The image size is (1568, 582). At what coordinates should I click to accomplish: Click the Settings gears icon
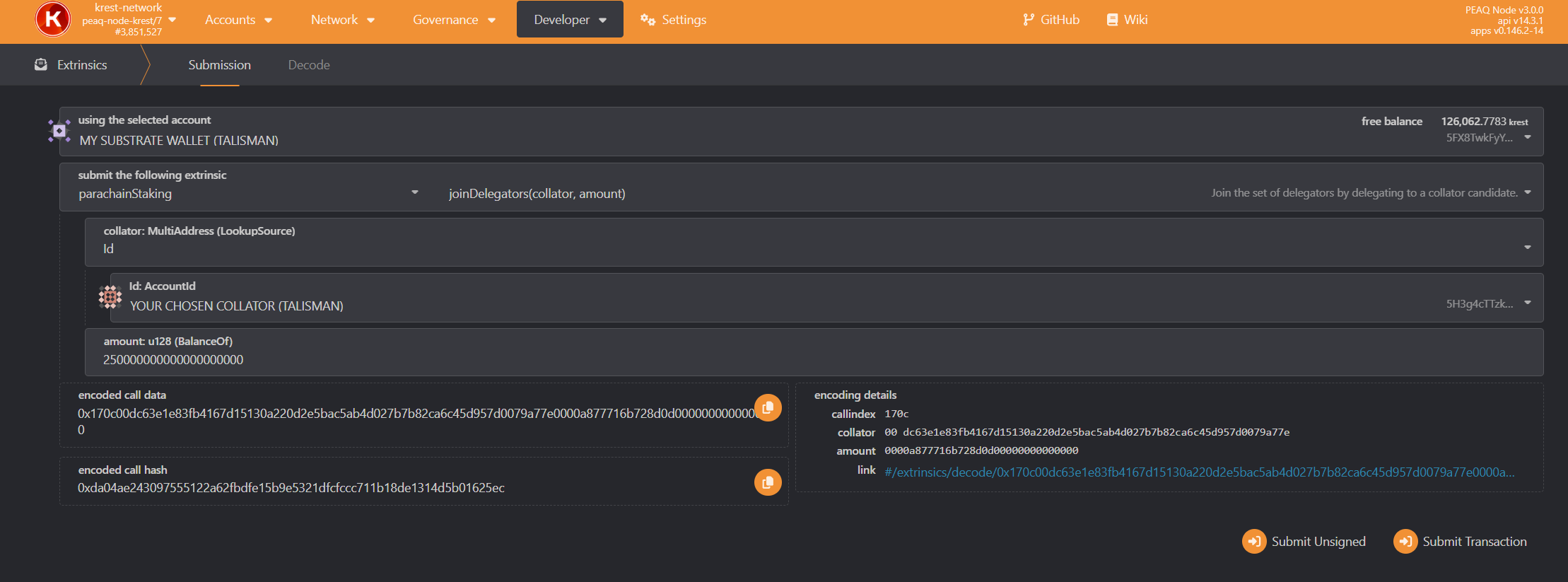pyautogui.click(x=648, y=20)
